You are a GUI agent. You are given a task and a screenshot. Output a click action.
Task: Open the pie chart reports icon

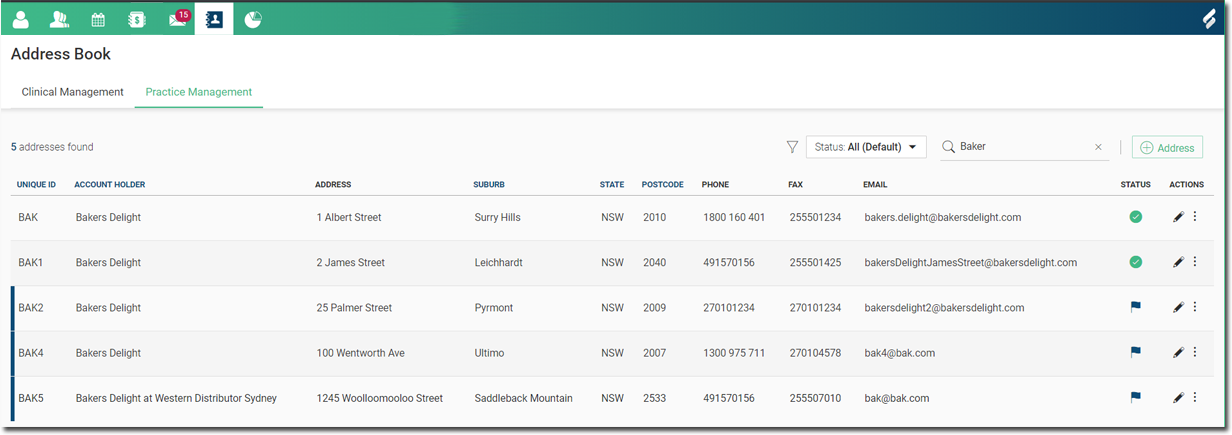coord(253,19)
